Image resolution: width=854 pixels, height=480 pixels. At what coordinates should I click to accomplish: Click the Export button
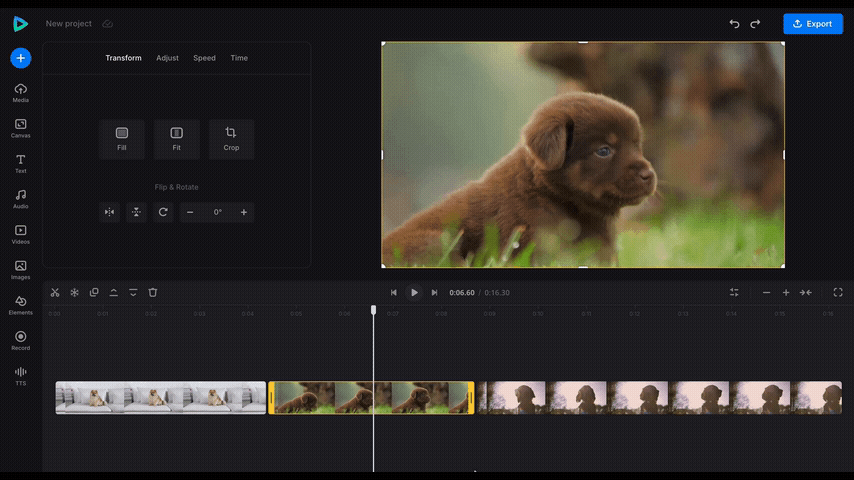tap(812, 24)
